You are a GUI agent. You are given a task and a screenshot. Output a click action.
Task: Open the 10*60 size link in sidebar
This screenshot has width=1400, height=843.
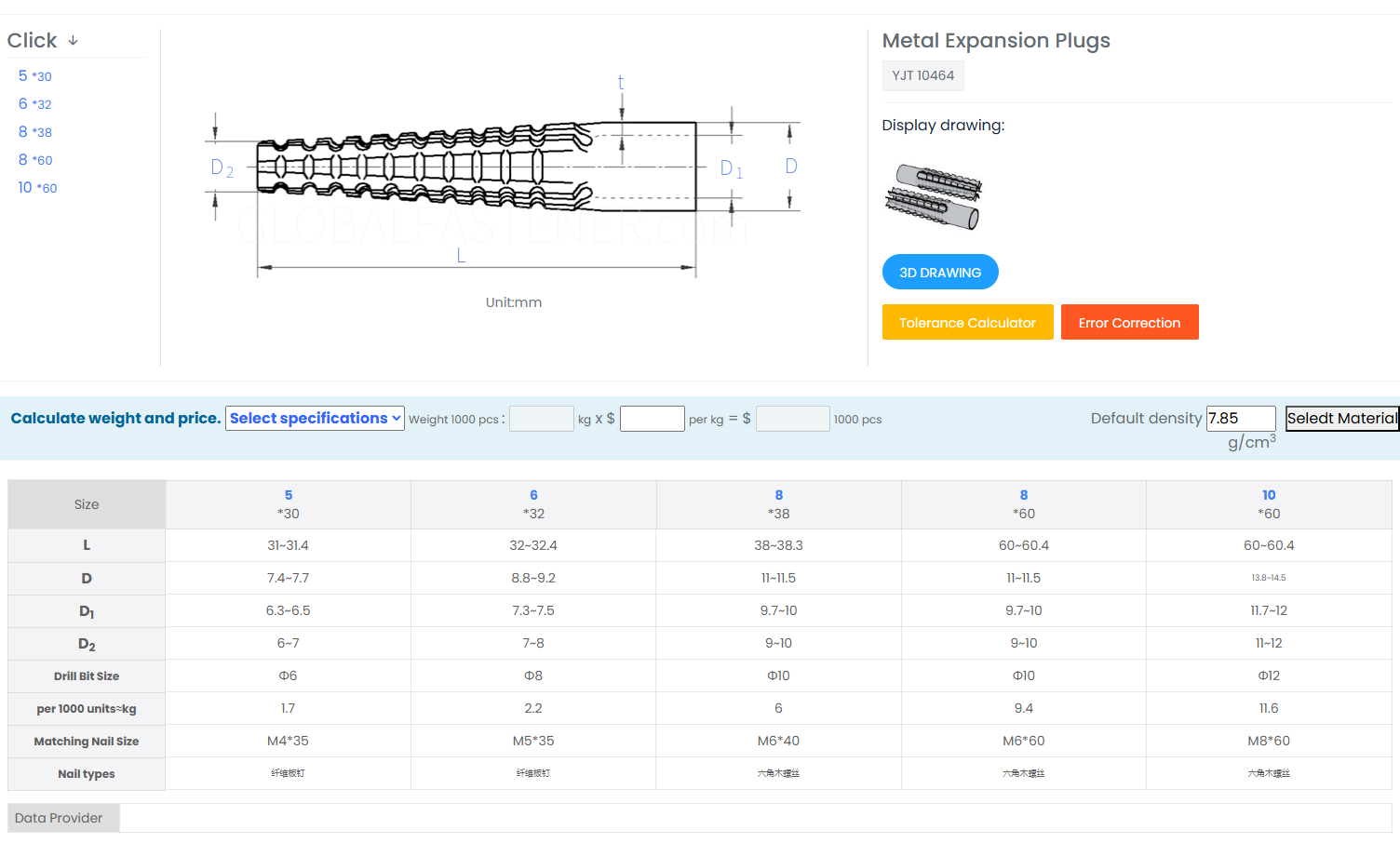[x=37, y=188]
